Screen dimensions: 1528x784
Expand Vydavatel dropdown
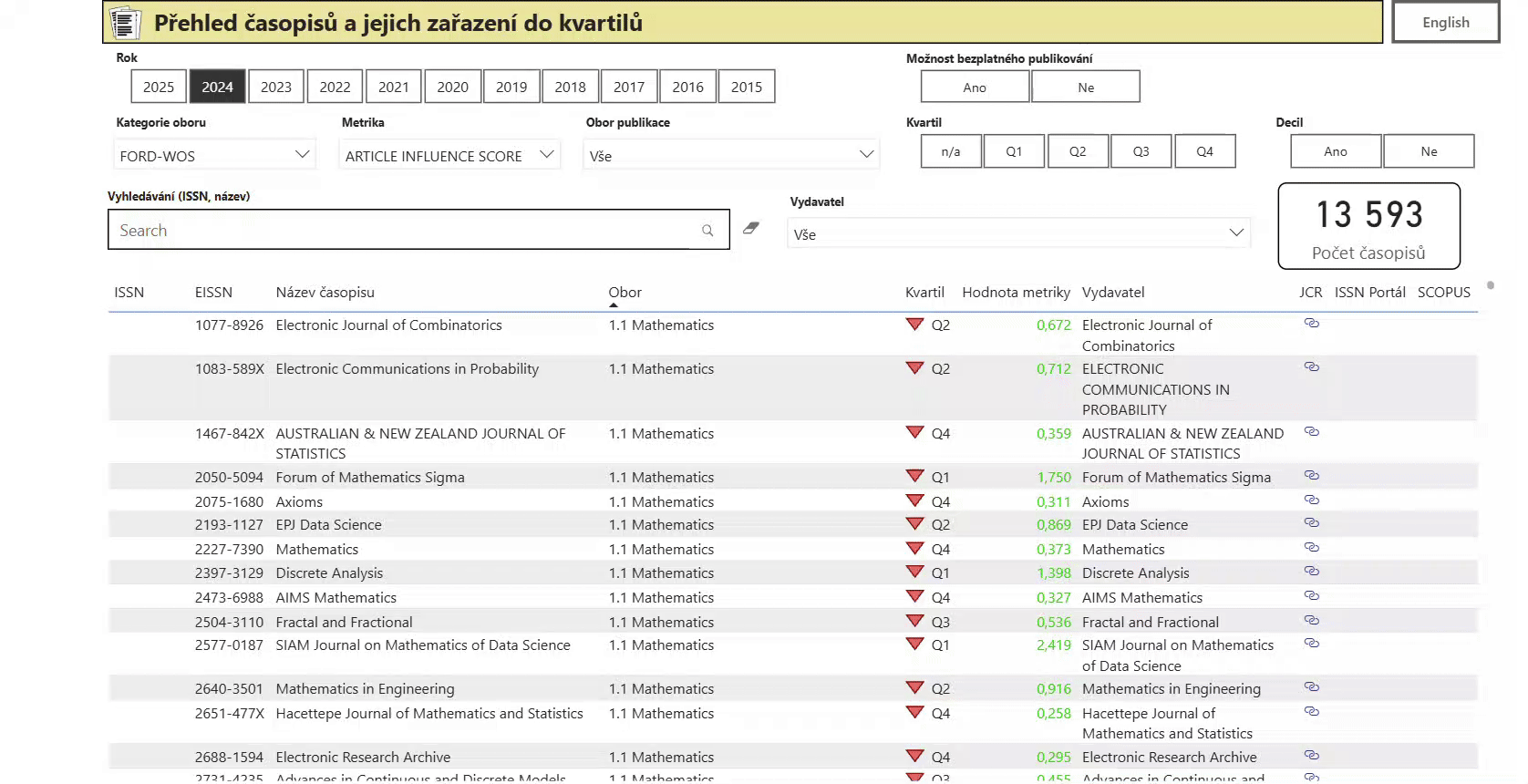click(1018, 233)
